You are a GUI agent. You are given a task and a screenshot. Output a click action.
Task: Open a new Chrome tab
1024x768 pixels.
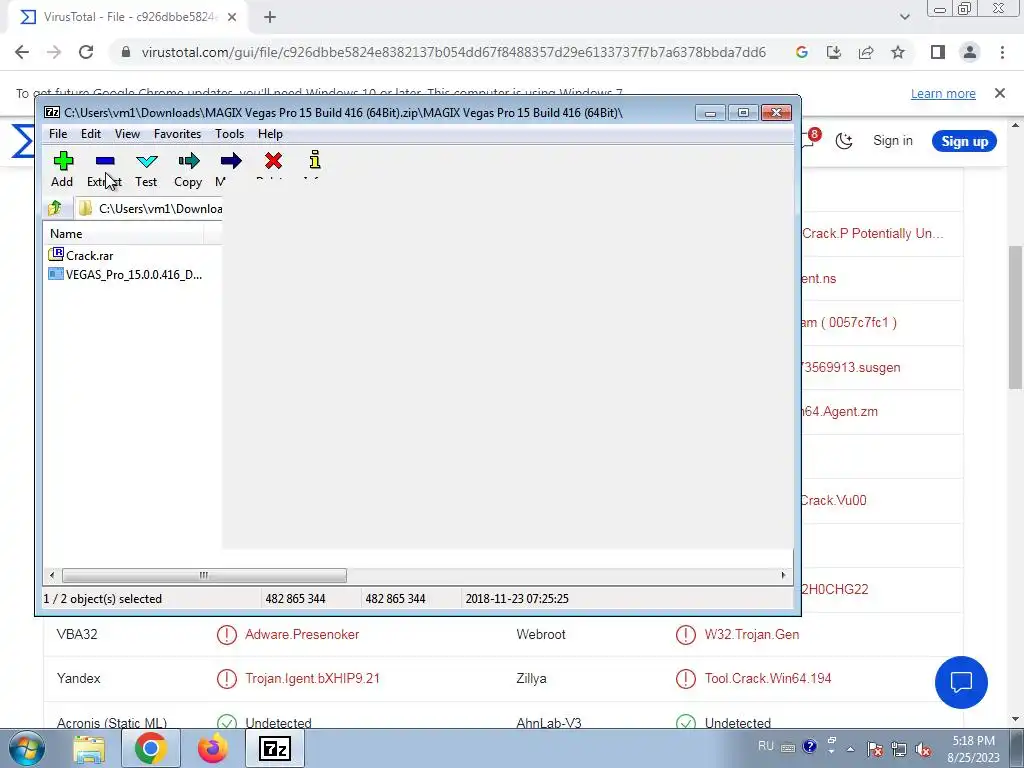coord(270,18)
